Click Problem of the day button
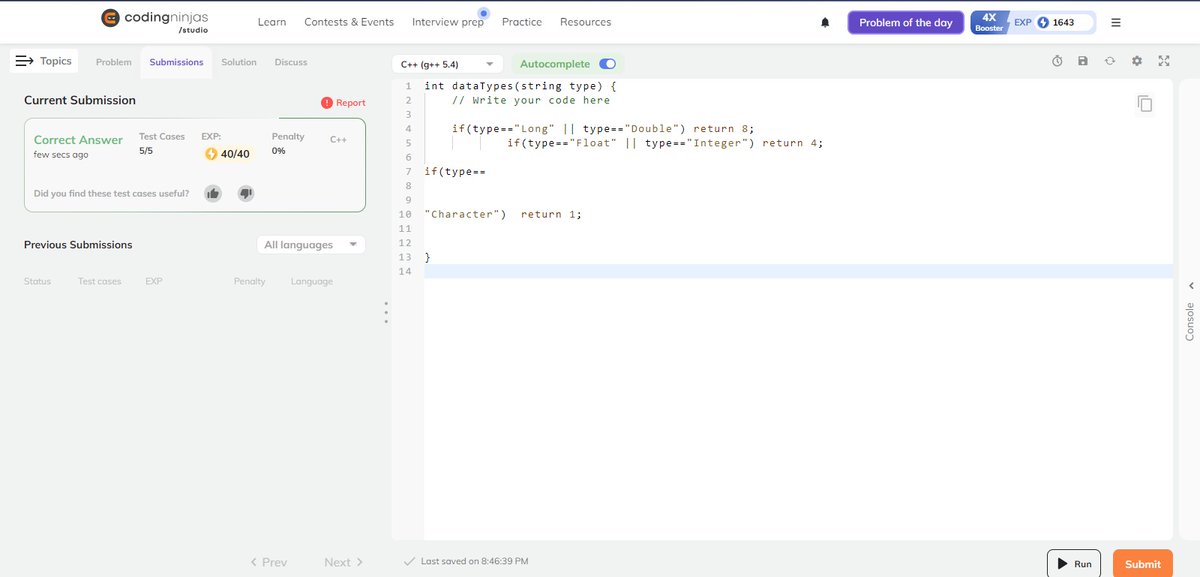Screen dimensions: 1200x577 pyautogui.click(x=906, y=22)
